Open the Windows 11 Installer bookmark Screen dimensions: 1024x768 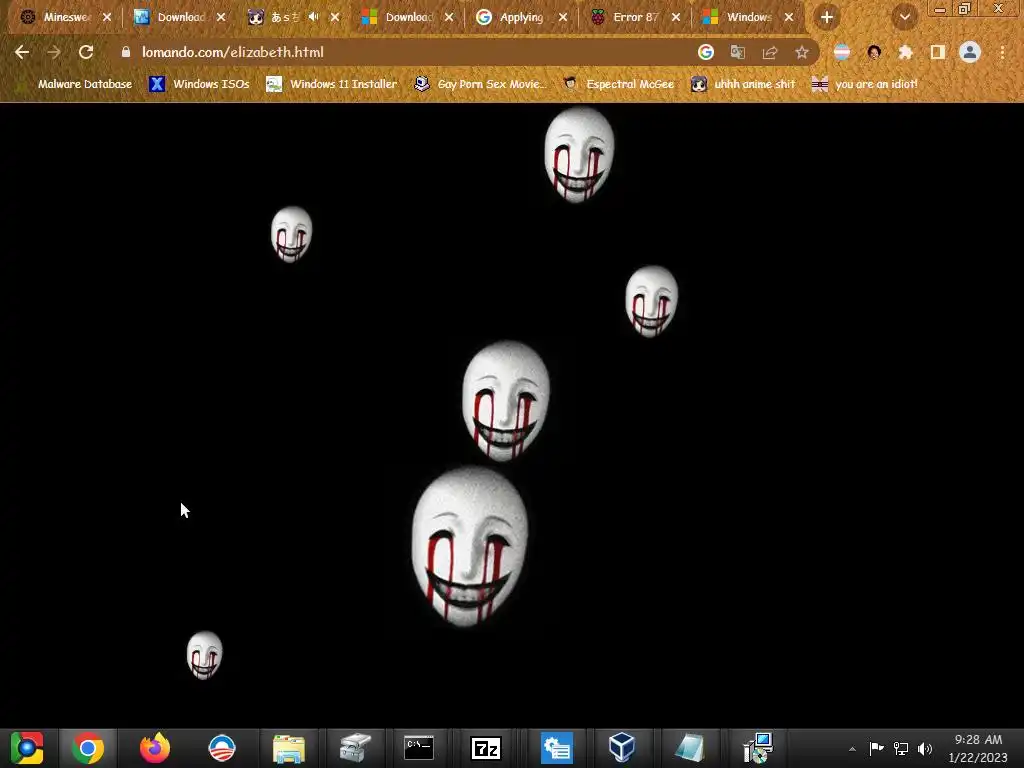tap(332, 84)
